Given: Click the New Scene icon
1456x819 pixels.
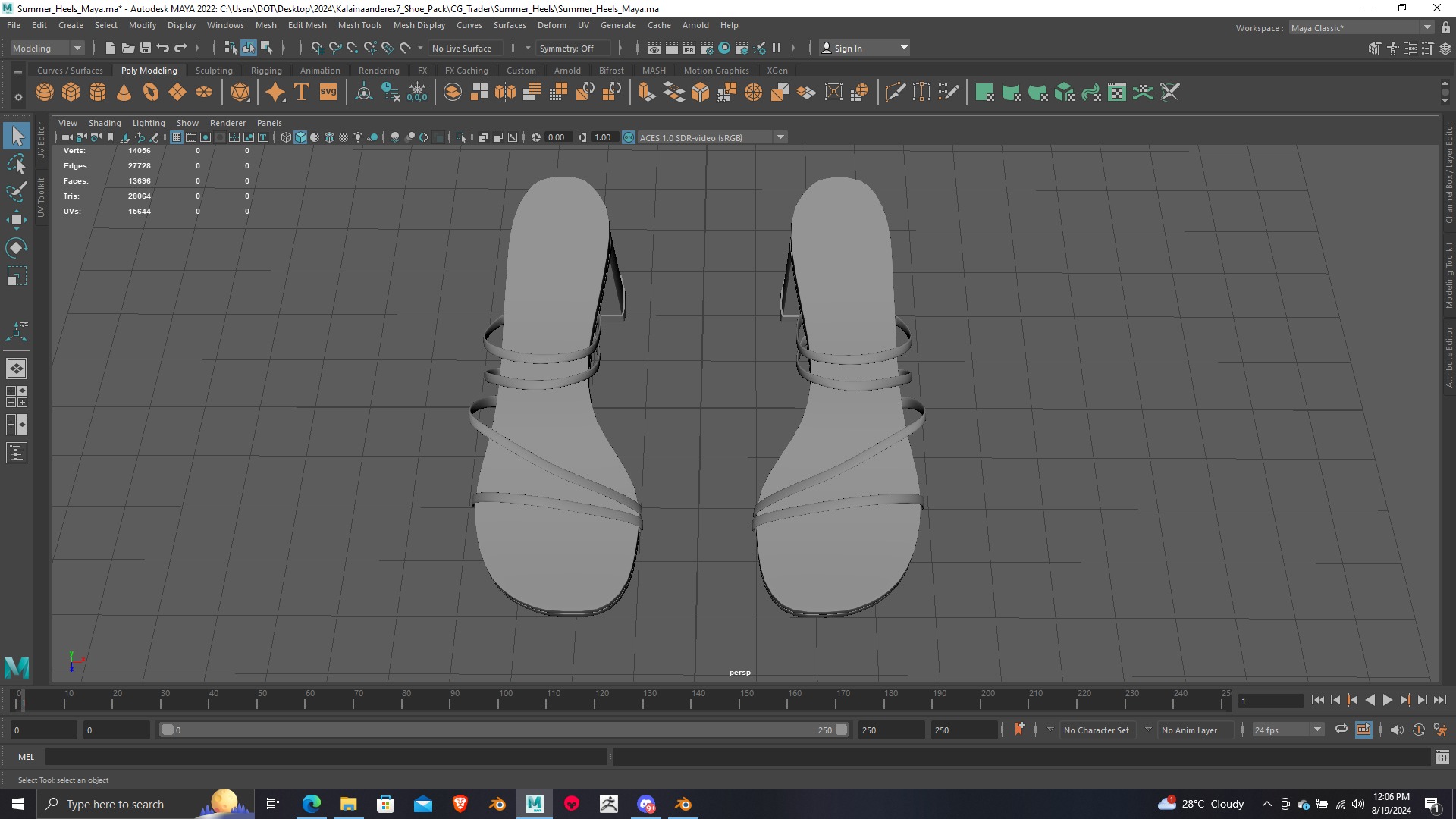Looking at the screenshot, I should (110, 48).
